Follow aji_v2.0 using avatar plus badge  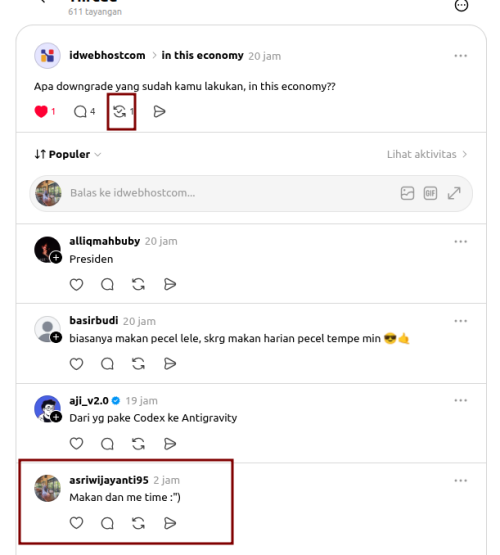56,417
